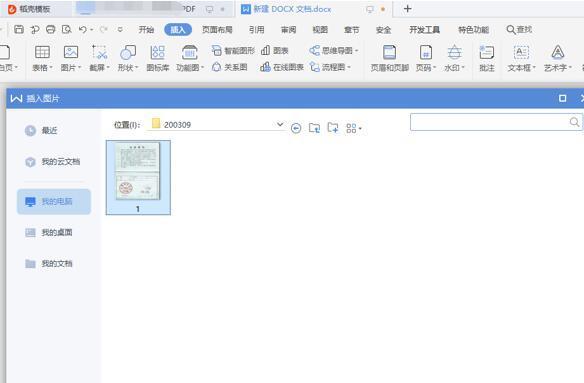Click the 功能图 function chart tool
The image size is (584, 383).
(190, 58)
